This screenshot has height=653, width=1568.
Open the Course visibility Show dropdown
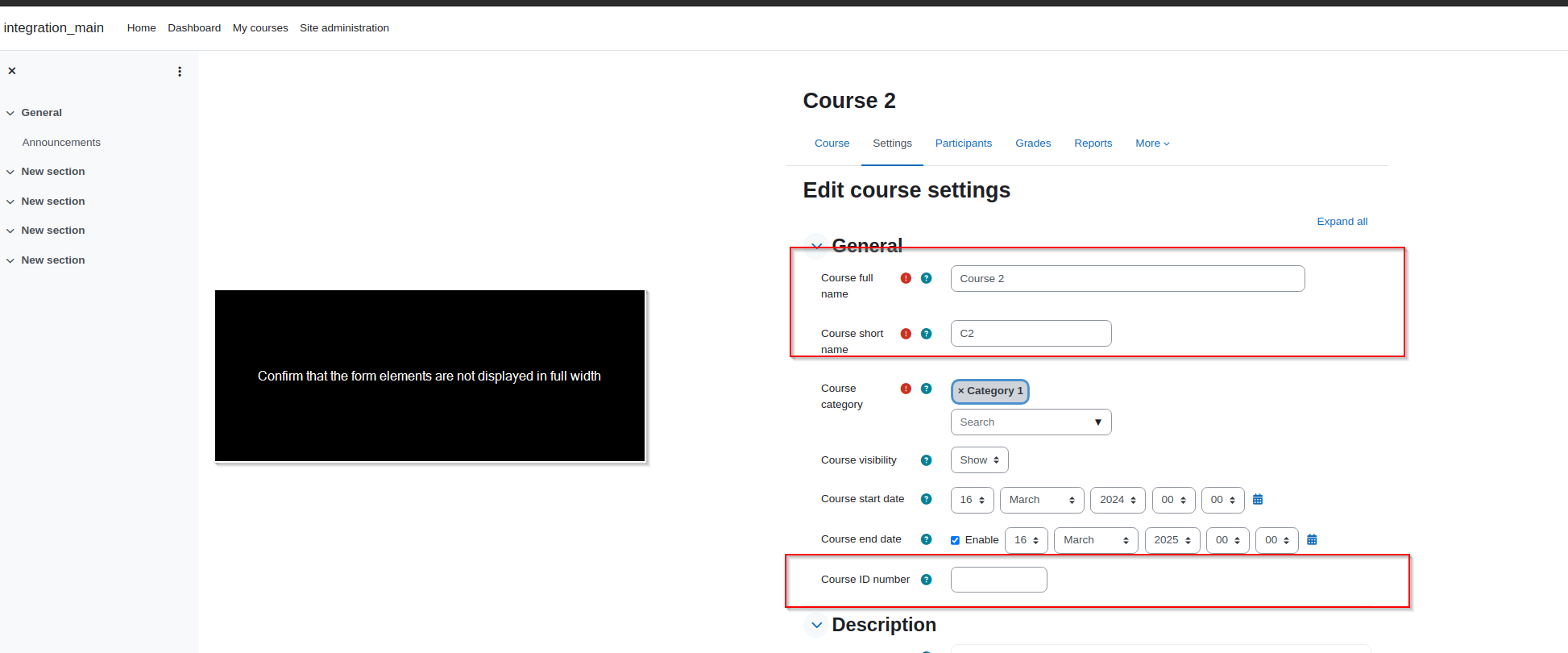pos(979,460)
